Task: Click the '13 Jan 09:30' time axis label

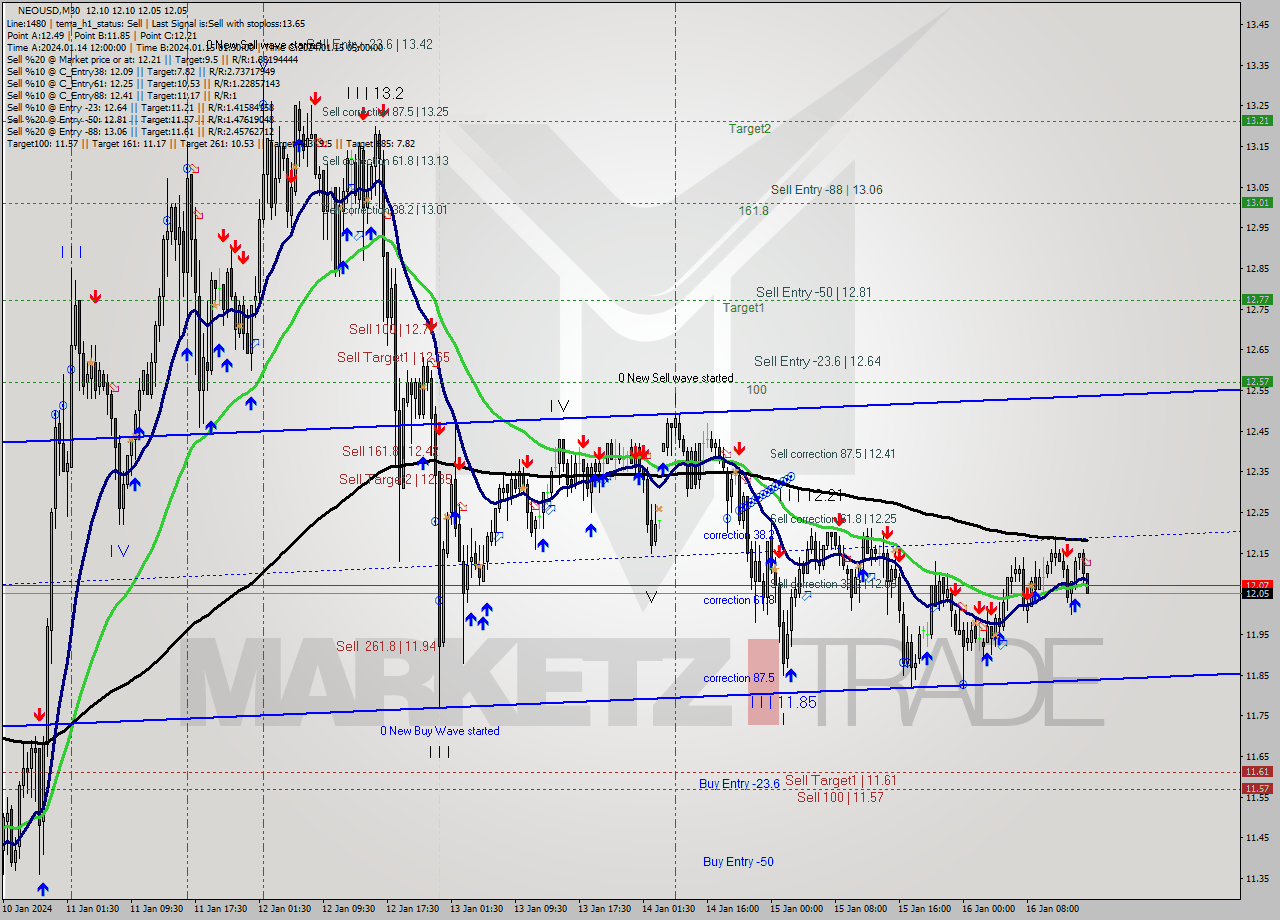Action: (x=539, y=909)
